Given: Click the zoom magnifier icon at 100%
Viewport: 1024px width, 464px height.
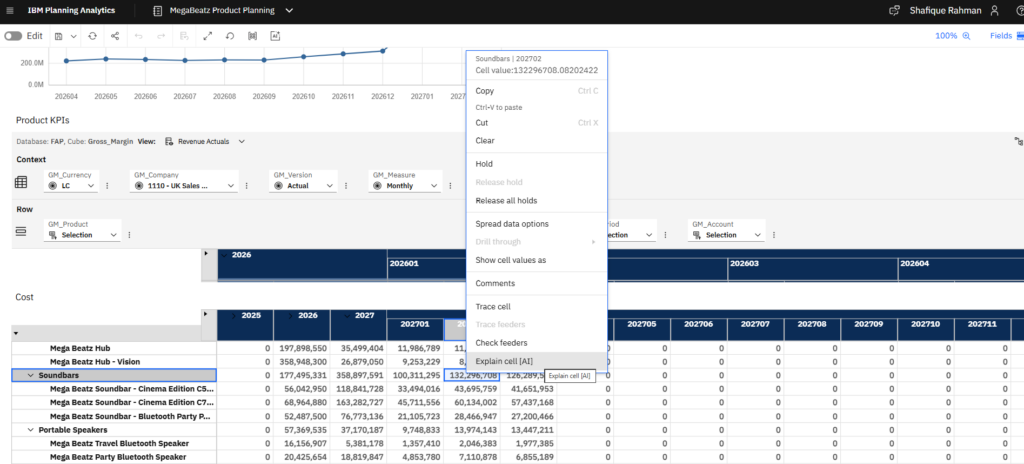Looking at the screenshot, I should [x=966, y=35].
